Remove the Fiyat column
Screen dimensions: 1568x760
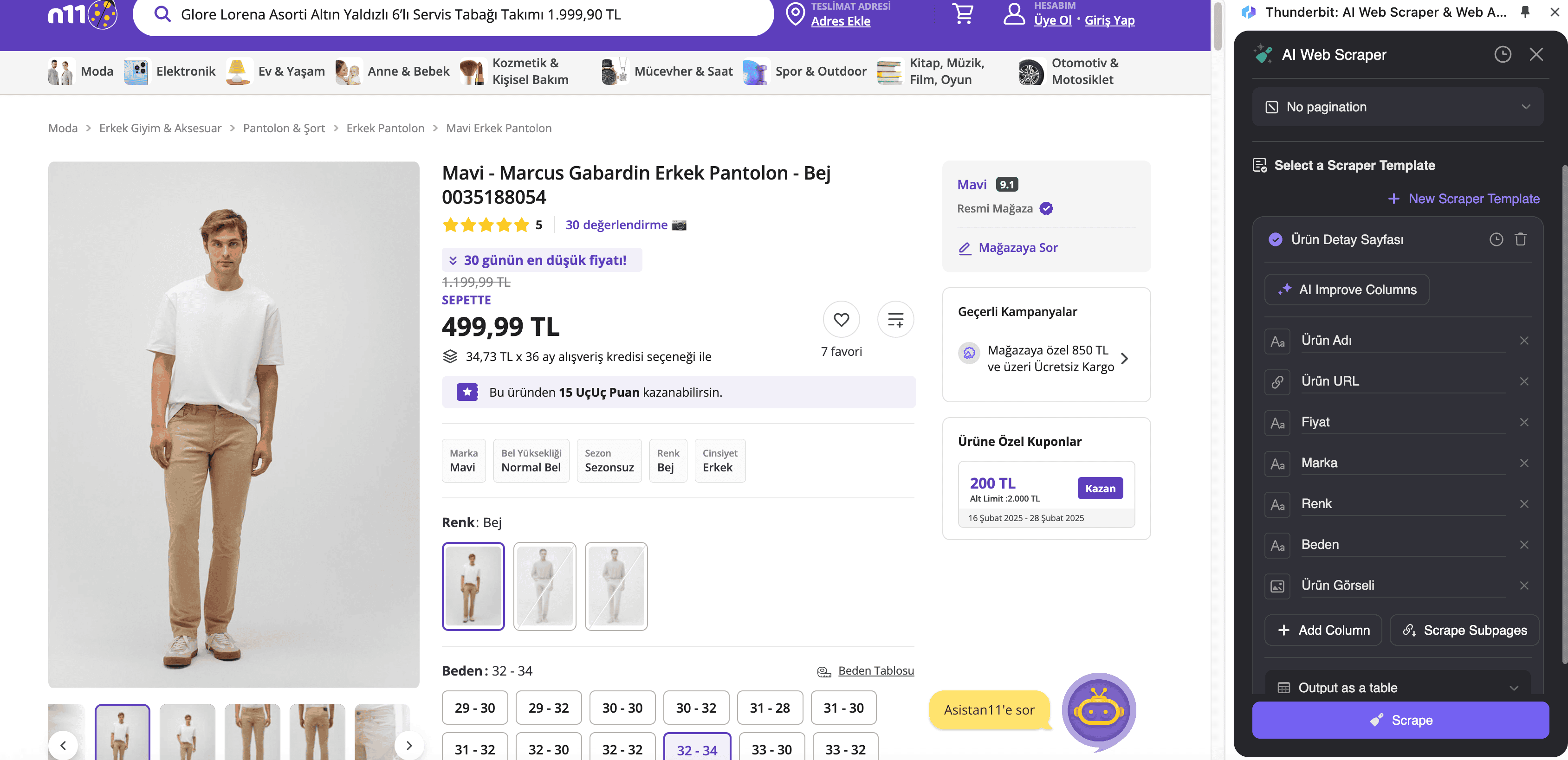(1524, 422)
